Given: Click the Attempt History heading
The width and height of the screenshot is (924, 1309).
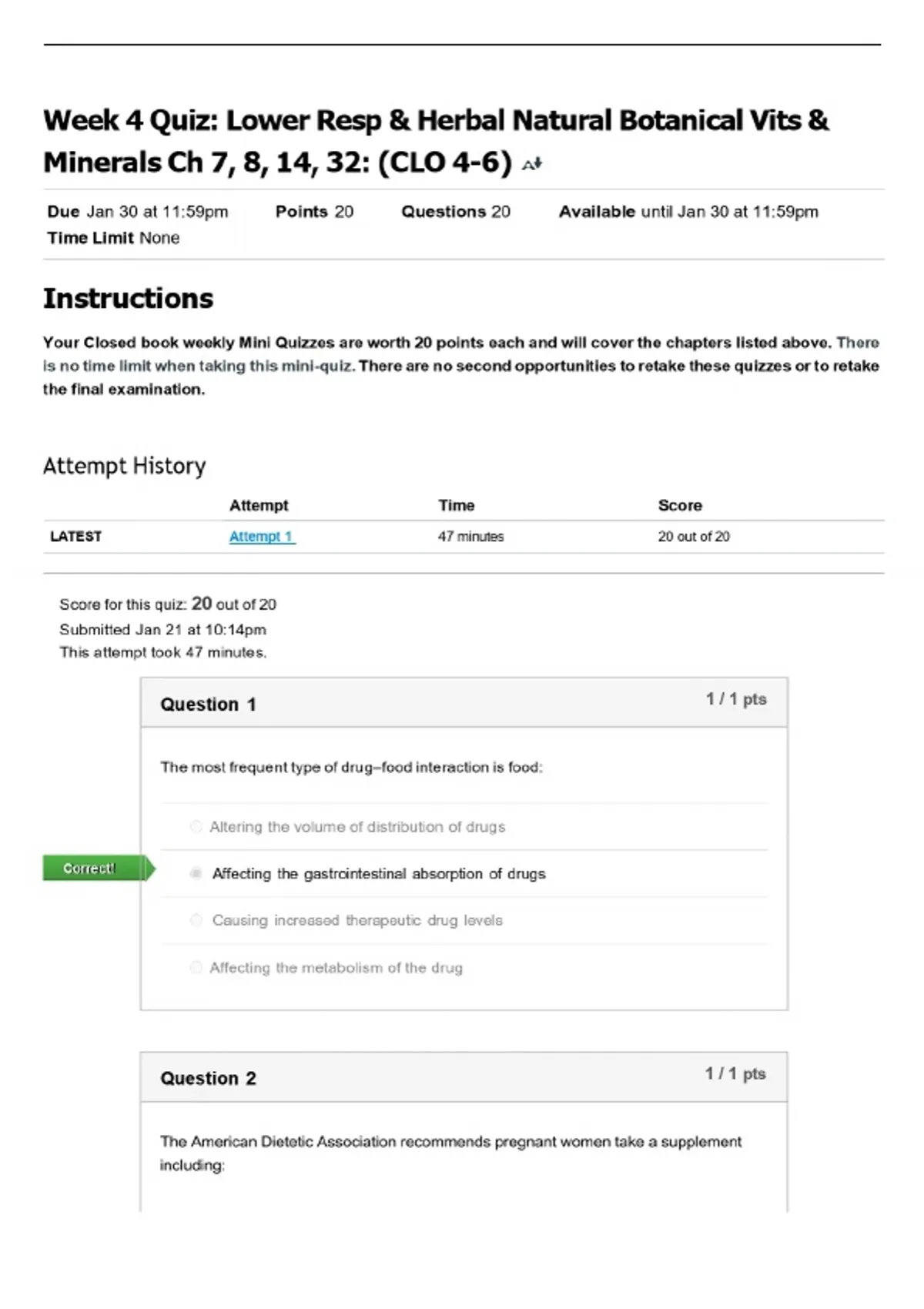Looking at the screenshot, I should coord(125,466).
